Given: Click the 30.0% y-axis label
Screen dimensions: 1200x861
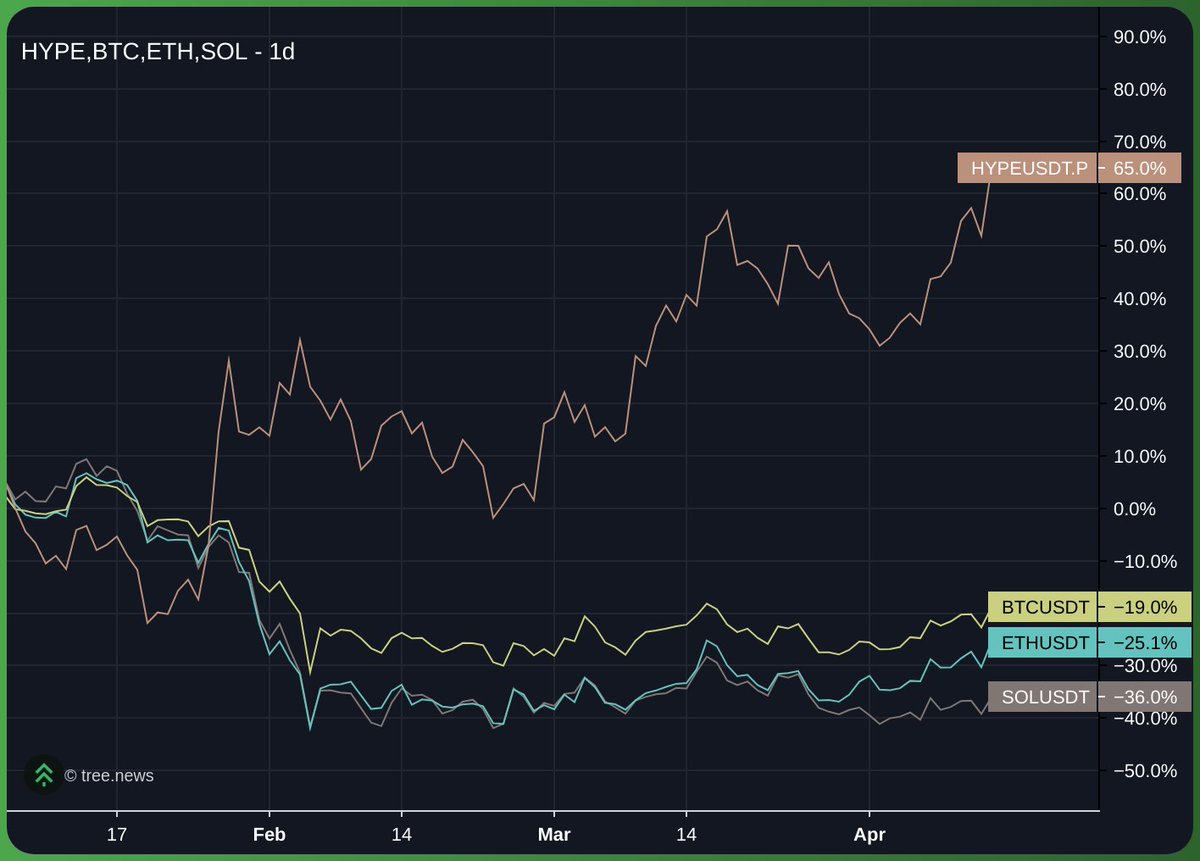Looking at the screenshot, I should (x=1139, y=351).
